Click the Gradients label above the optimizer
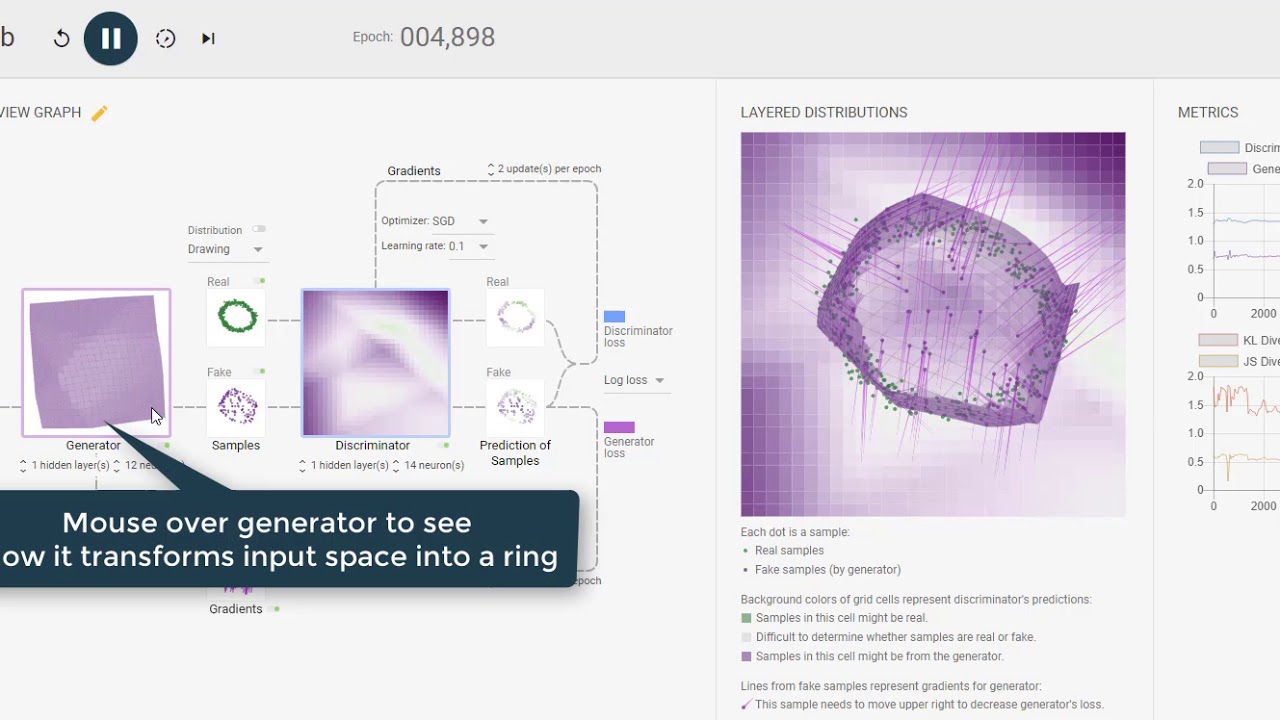Viewport: 1280px width, 720px height. 414,171
